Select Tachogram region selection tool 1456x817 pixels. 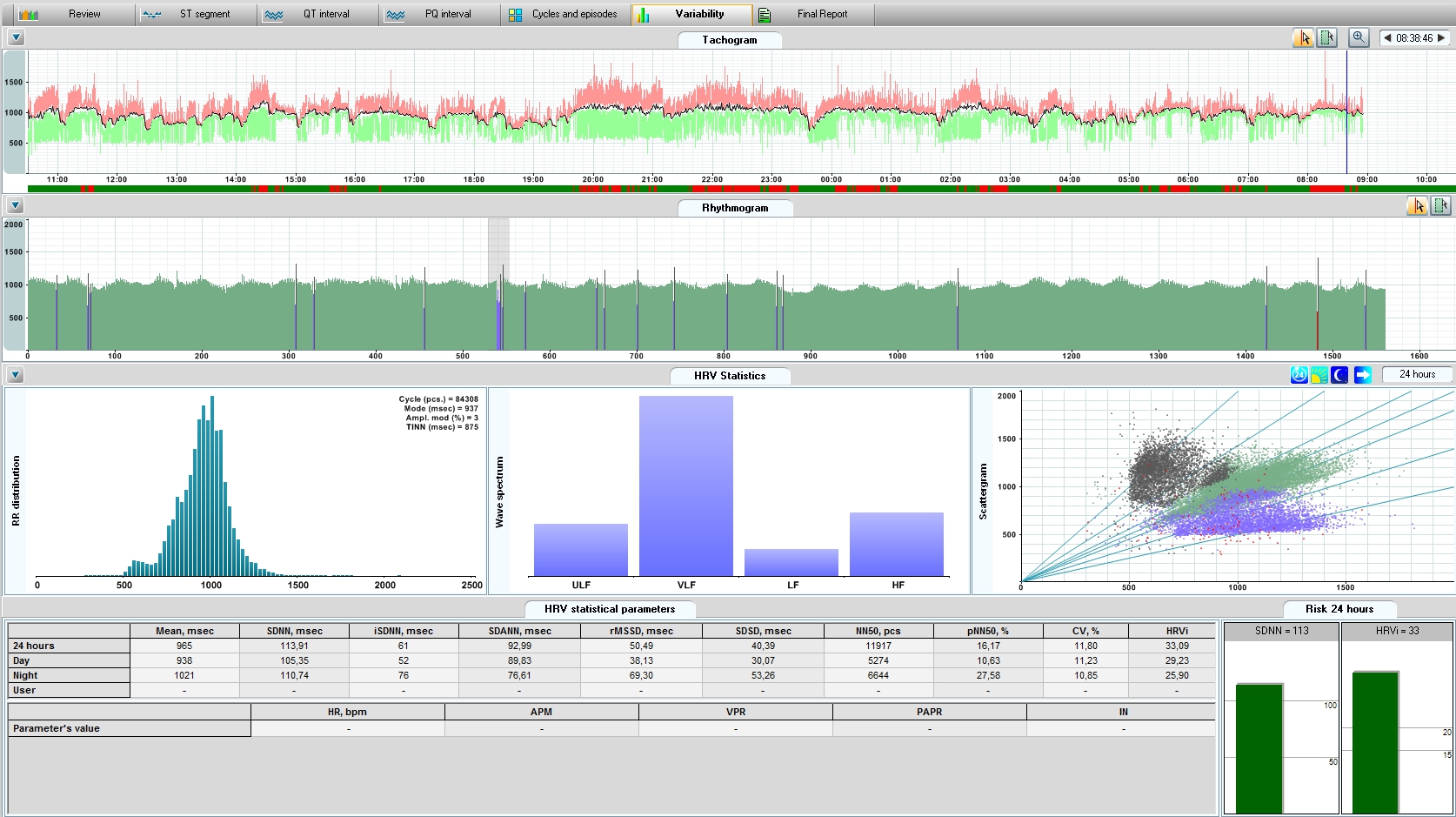coord(1326,37)
